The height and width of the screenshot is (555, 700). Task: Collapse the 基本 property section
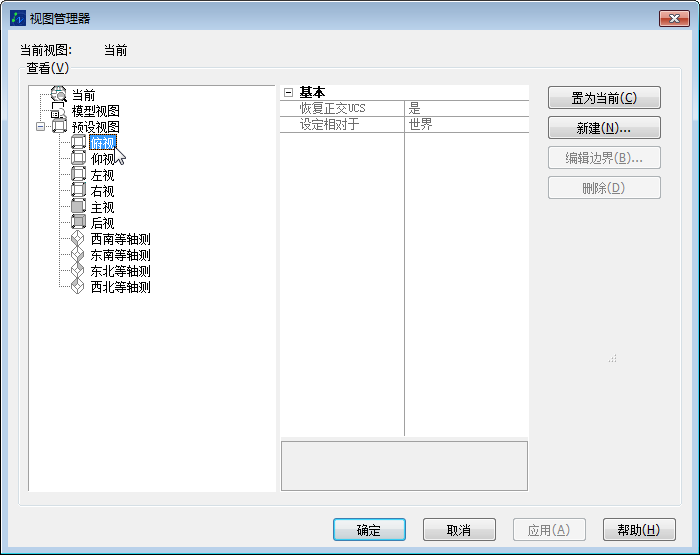[x=288, y=92]
